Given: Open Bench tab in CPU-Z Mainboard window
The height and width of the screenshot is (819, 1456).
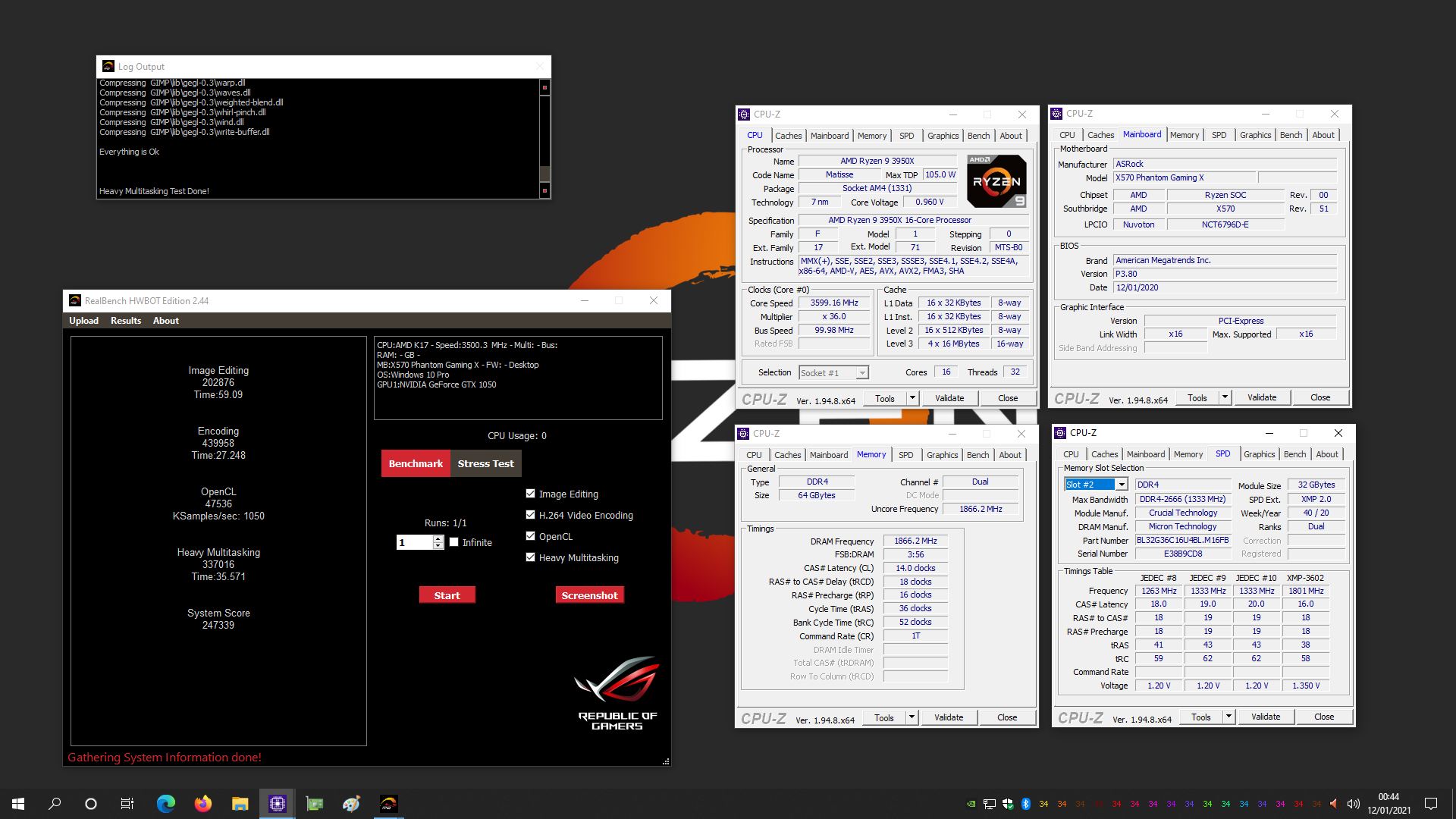Looking at the screenshot, I should tap(1291, 135).
